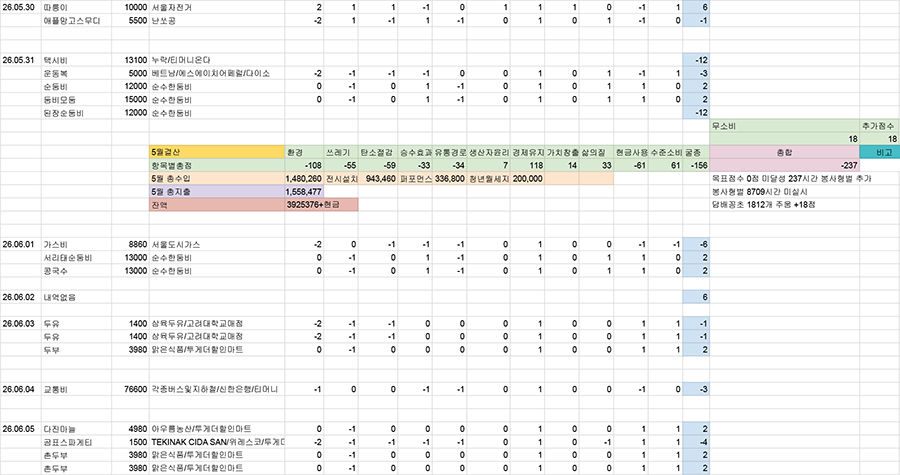The height and width of the screenshot is (475, 900).
Task: Select the 현금사용 column header cell
Action: [631, 152]
